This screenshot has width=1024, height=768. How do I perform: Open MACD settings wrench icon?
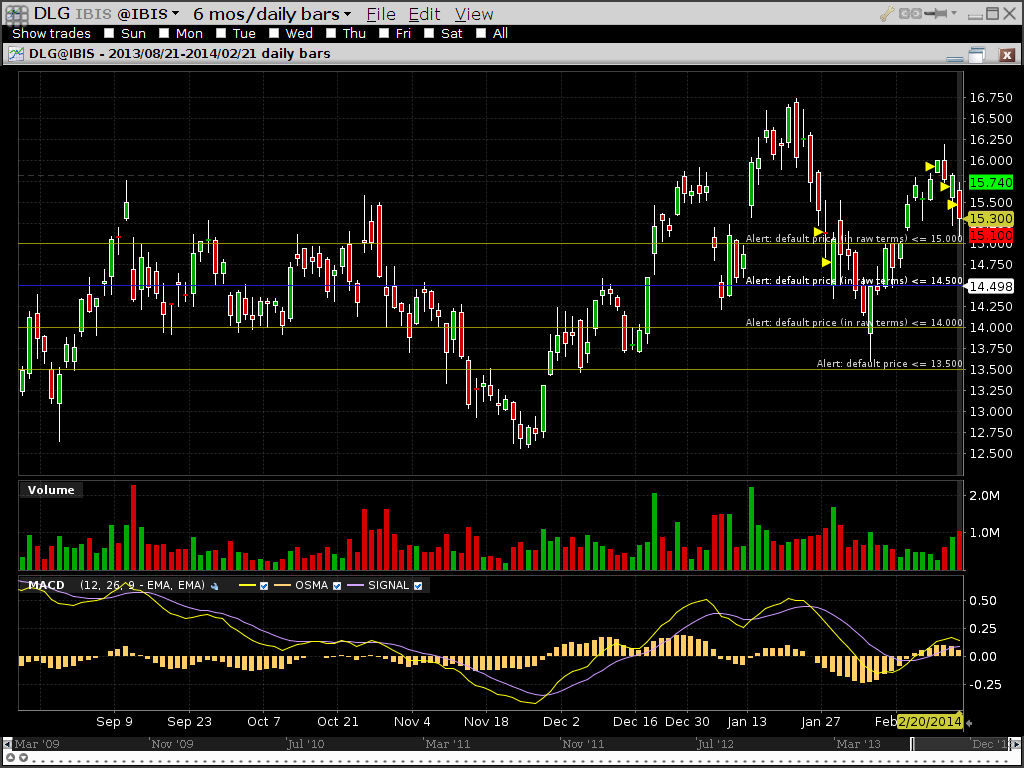pos(215,586)
